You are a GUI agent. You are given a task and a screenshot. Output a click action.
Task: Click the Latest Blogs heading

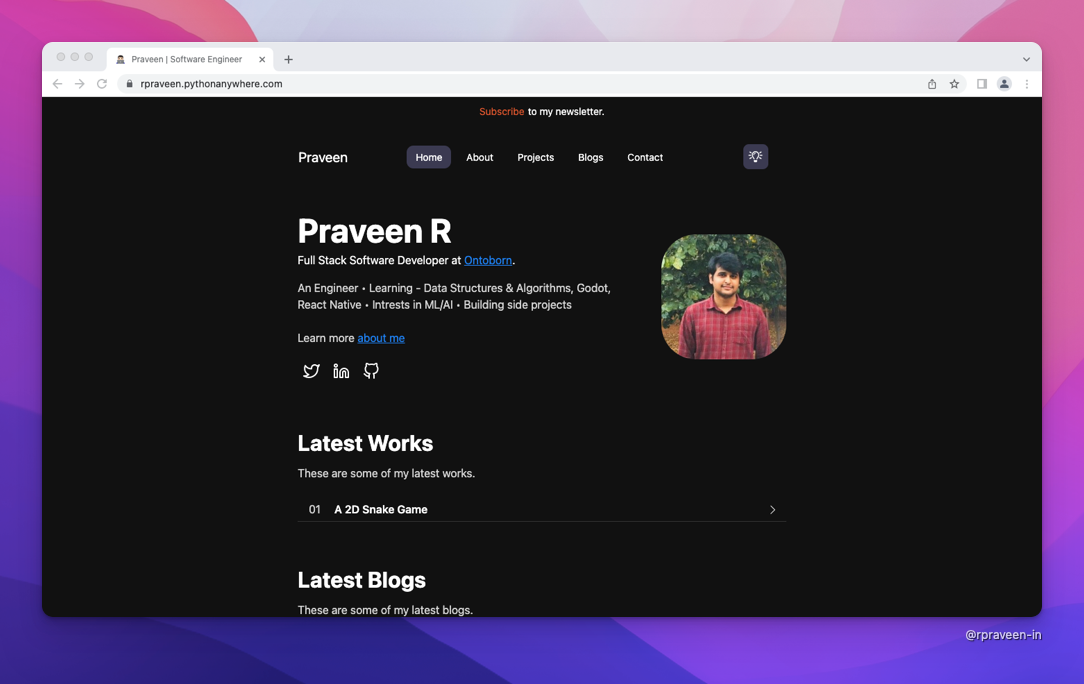coord(362,580)
